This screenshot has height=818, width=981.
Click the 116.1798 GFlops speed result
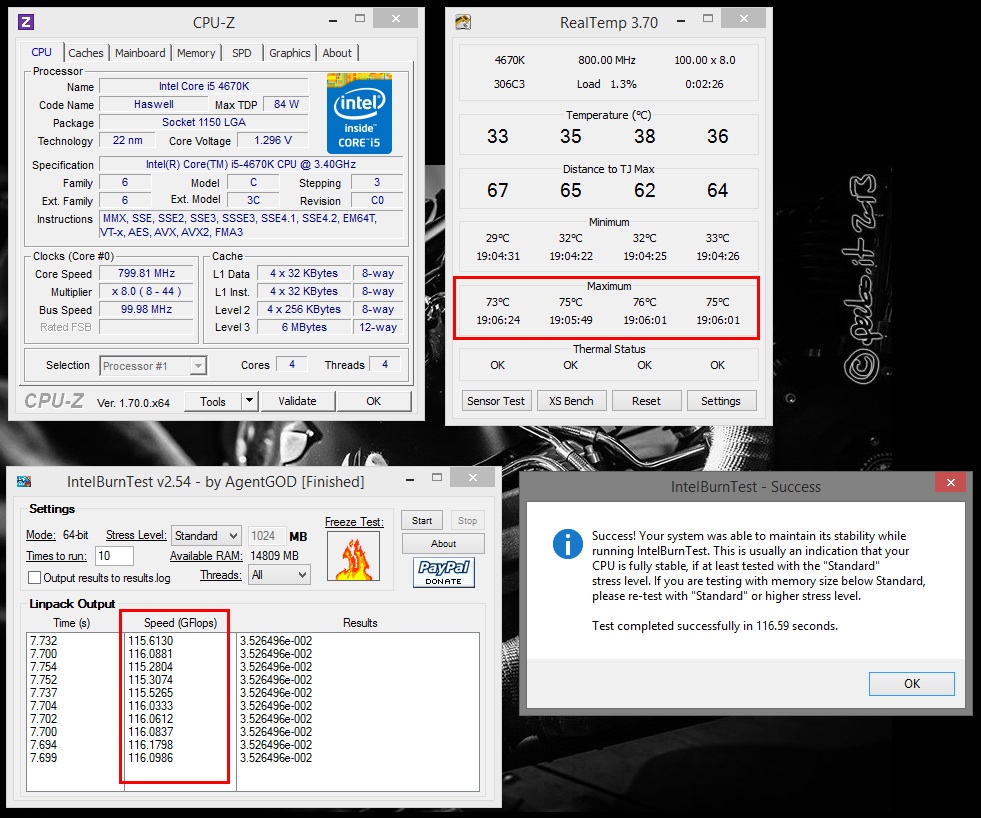151,745
